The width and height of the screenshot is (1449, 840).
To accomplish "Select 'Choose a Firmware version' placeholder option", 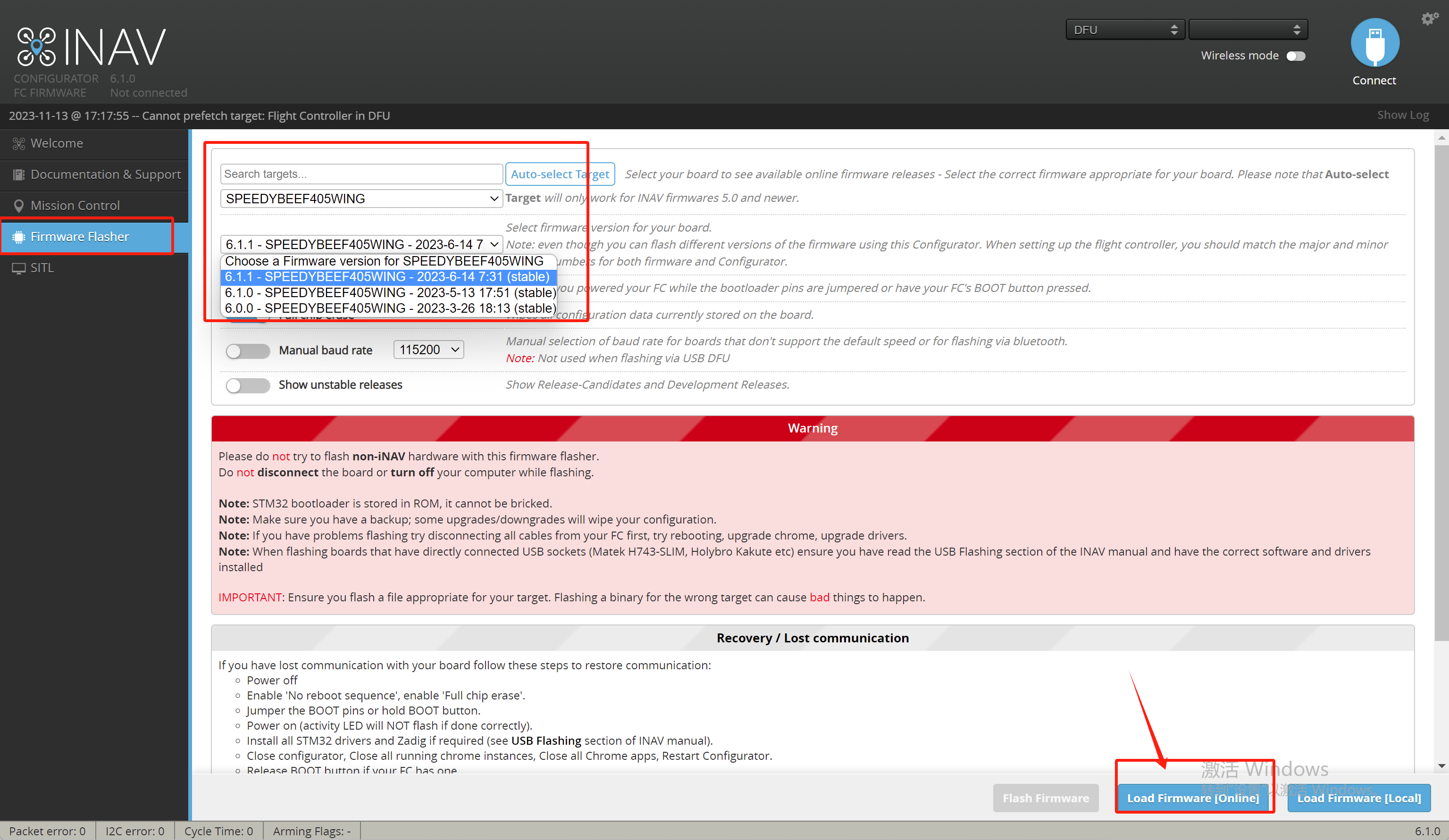I will (x=388, y=261).
